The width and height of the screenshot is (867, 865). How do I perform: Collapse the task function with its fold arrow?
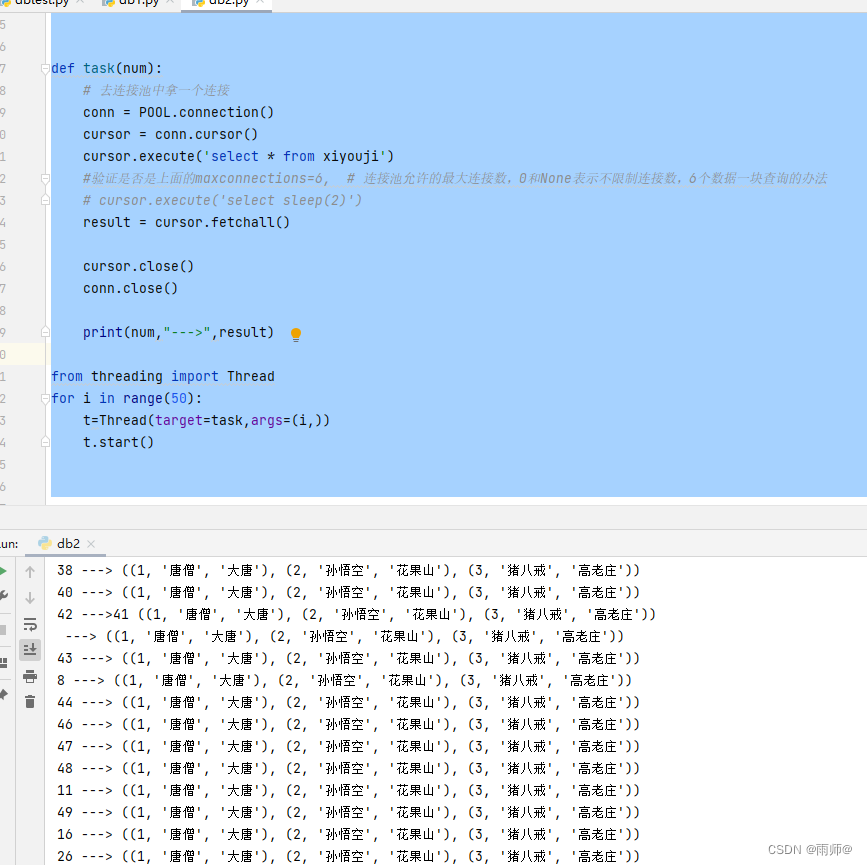tap(46, 66)
